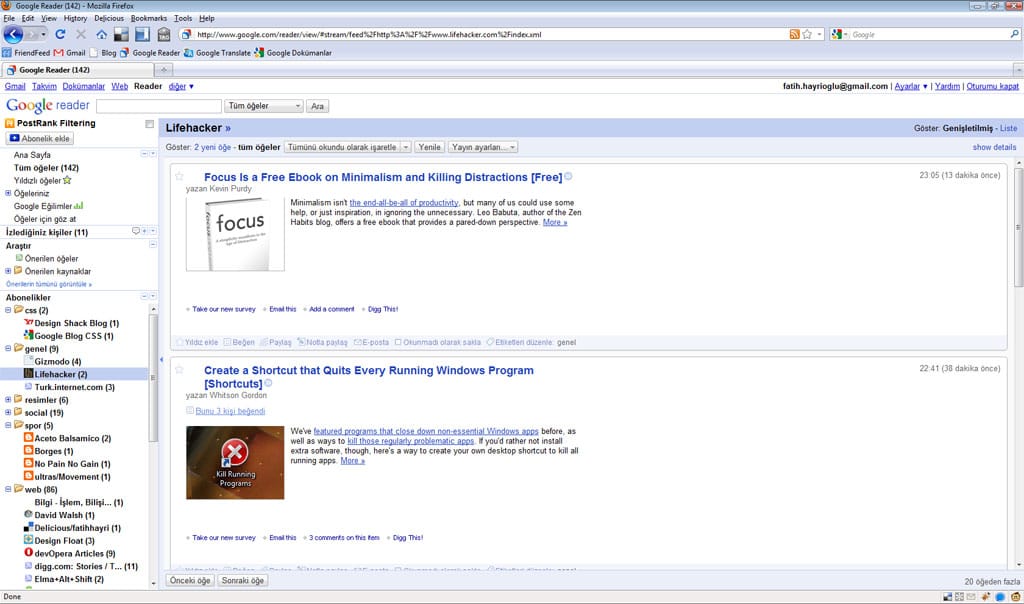Star the Focus ebook article
This screenshot has height=604, width=1024.
tap(179, 177)
